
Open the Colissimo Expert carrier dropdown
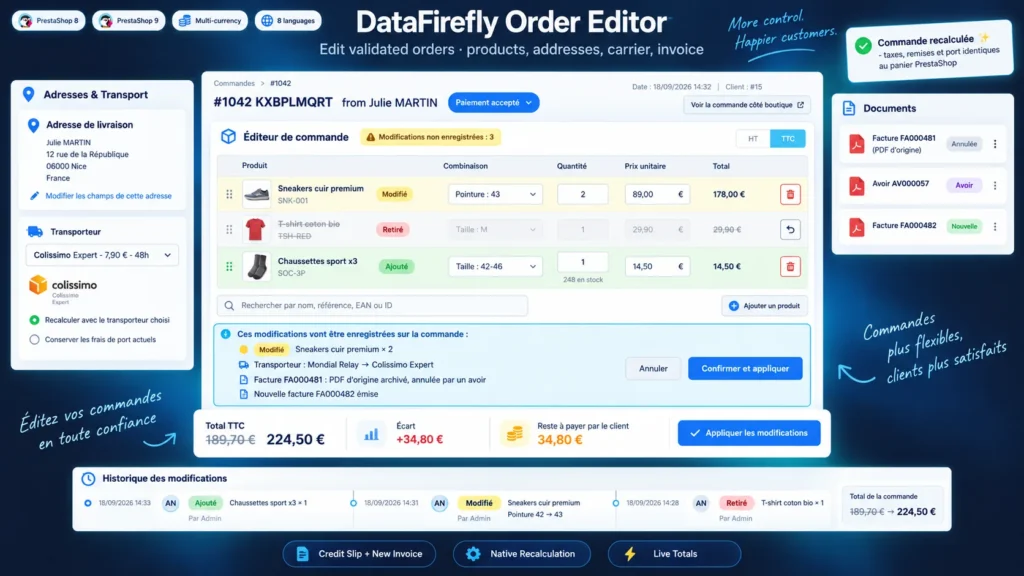(x=102, y=255)
